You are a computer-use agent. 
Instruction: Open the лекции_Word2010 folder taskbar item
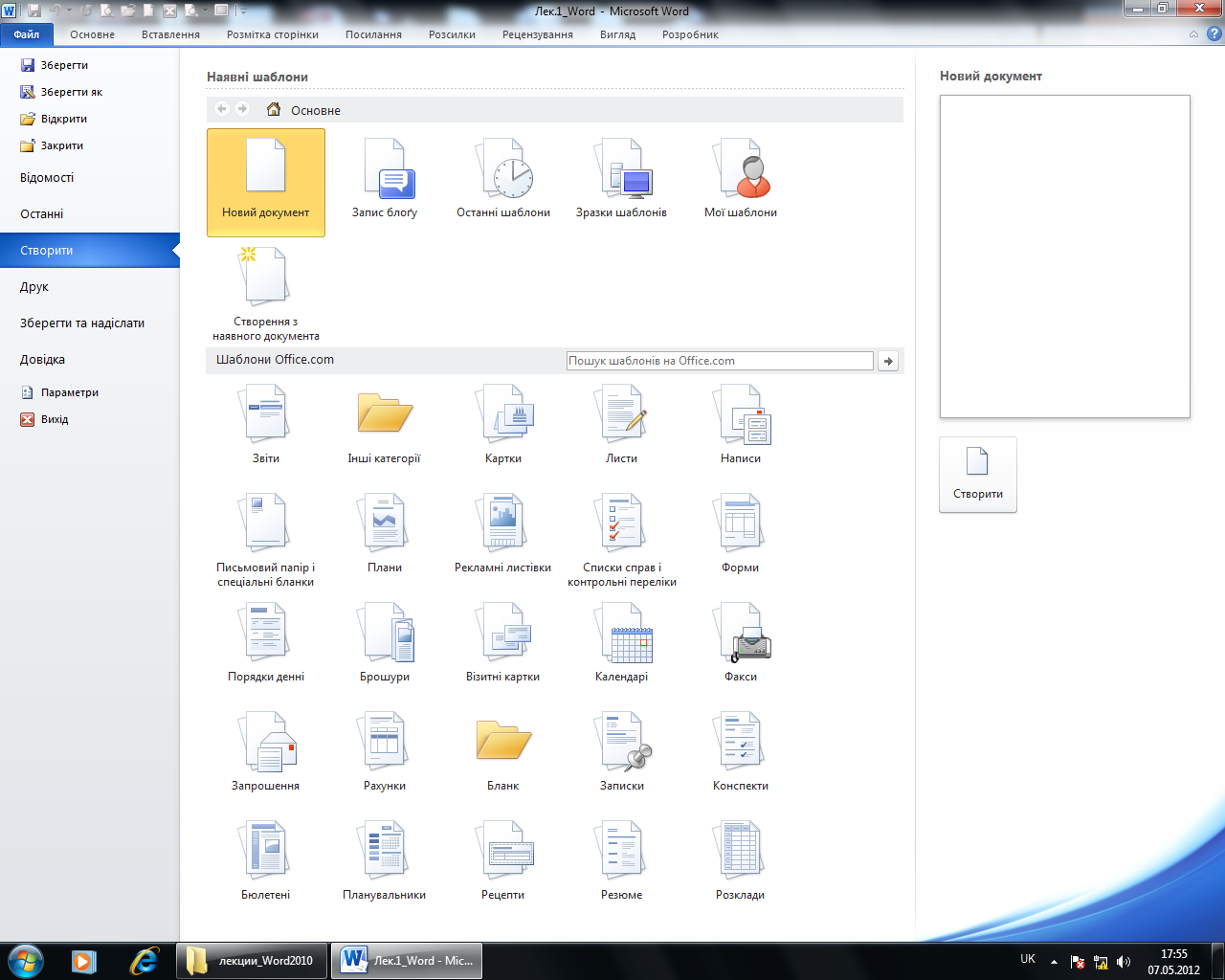tap(252, 960)
